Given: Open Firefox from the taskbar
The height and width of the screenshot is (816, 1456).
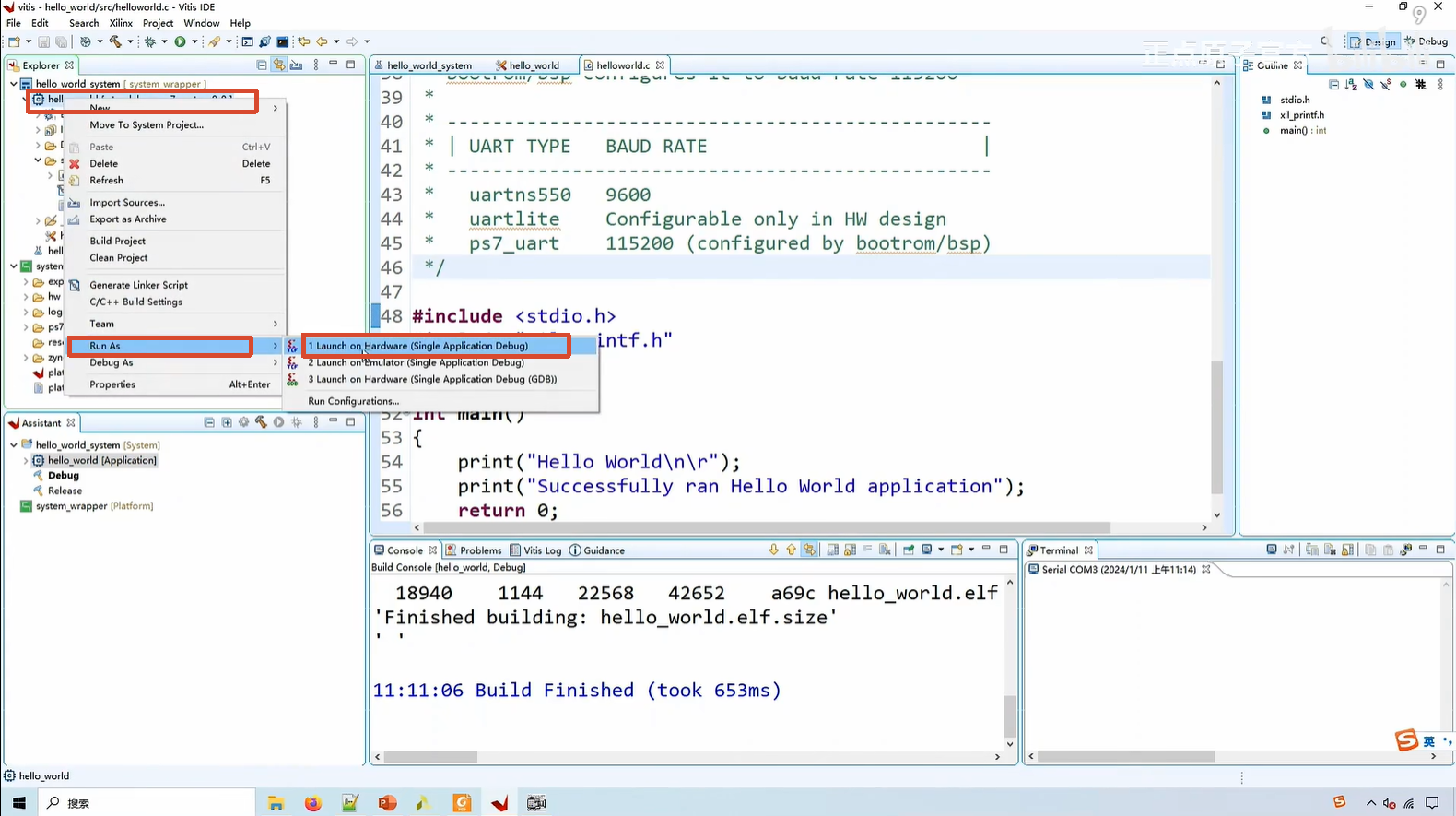Looking at the screenshot, I should point(313,803).
